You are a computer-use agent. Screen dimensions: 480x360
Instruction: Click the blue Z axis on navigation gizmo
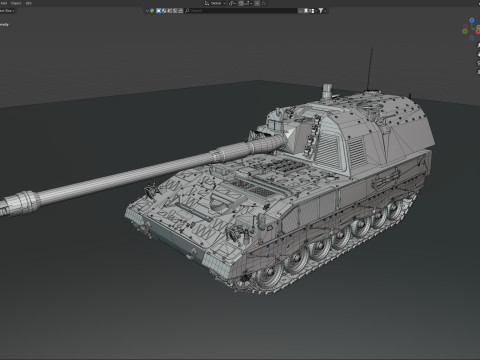coord(472,20)
